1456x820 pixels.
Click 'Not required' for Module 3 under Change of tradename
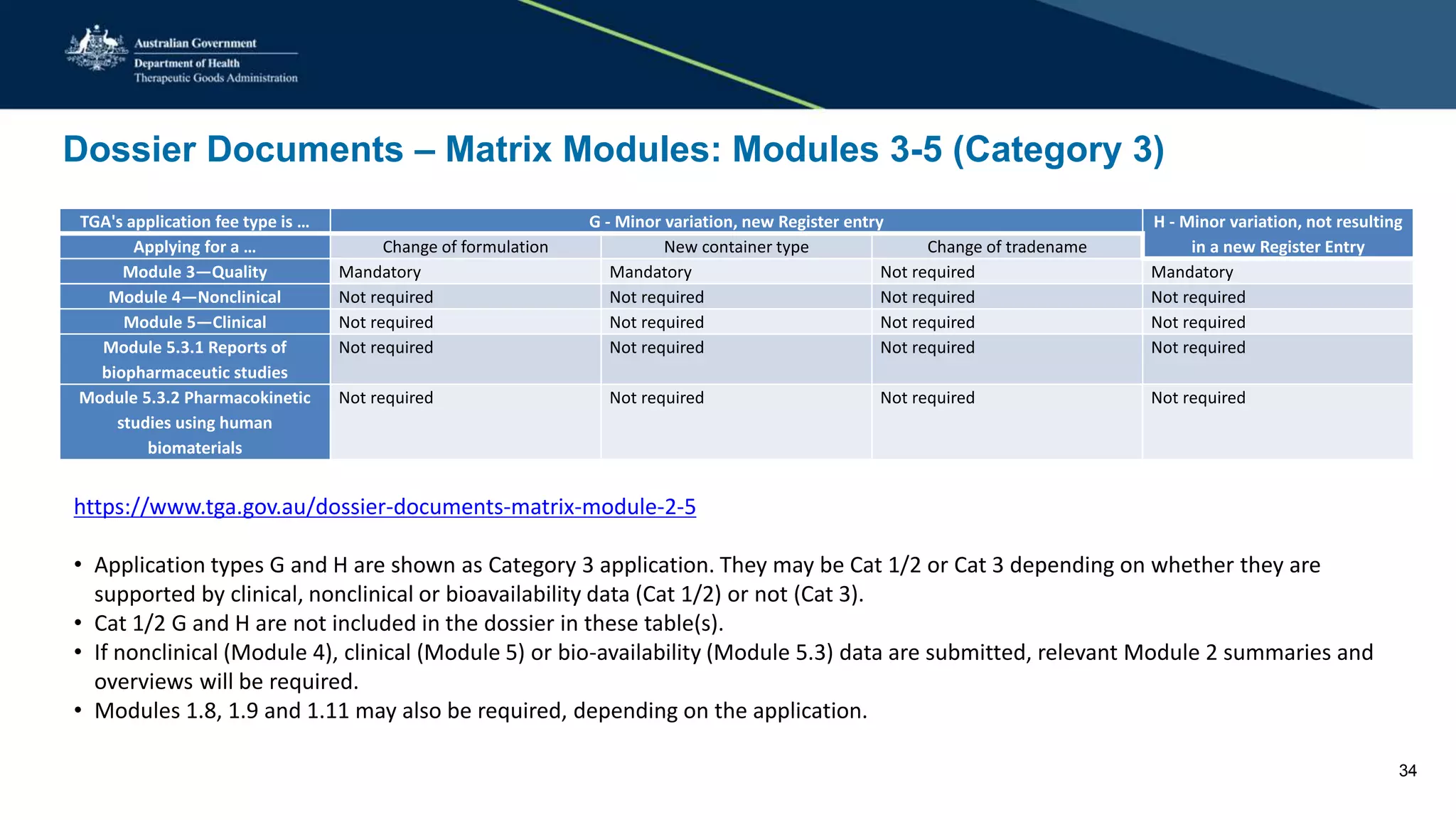[x=1007, y=272]
